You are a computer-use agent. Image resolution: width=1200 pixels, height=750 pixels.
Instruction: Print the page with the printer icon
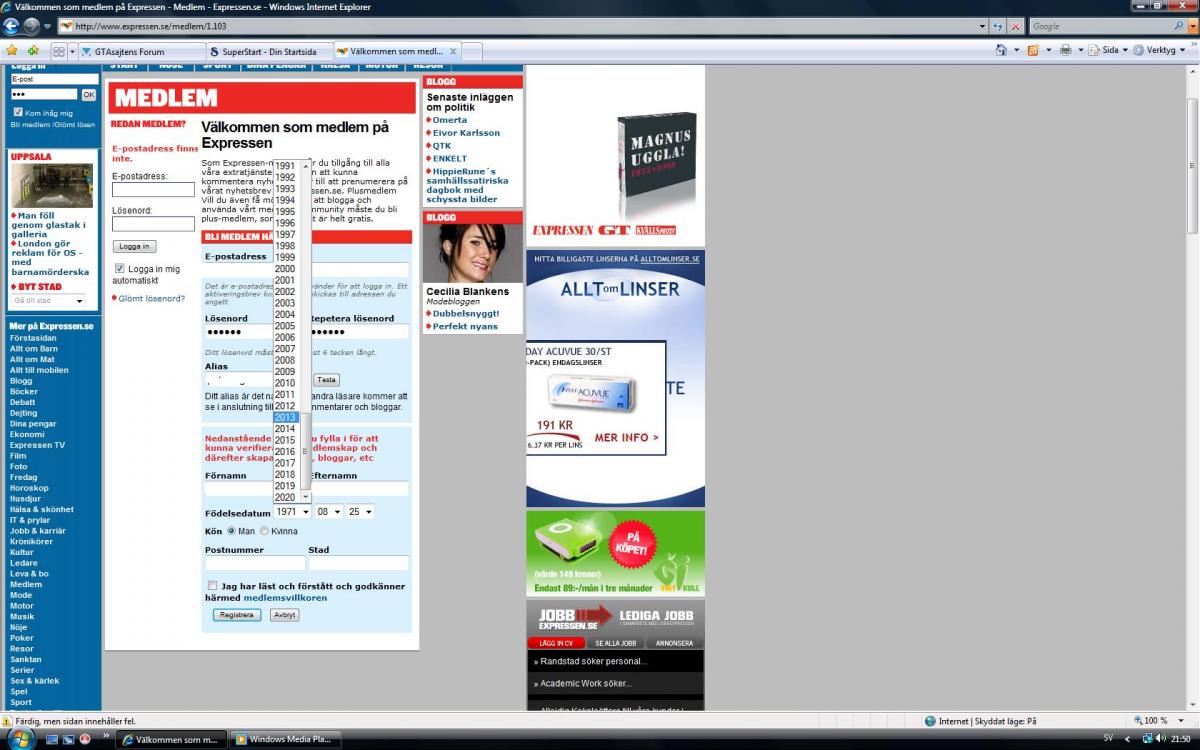tap(1065, 50)
